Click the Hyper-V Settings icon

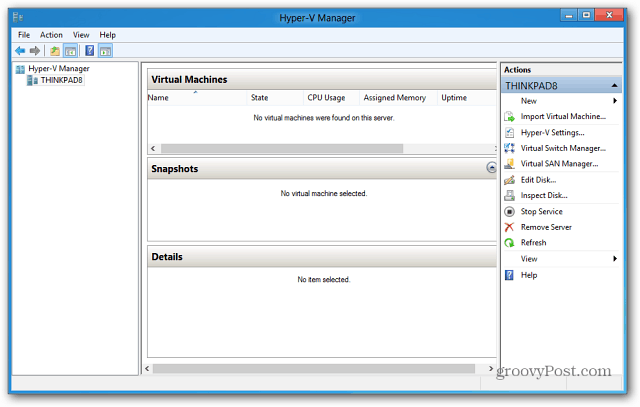point(509,133)
